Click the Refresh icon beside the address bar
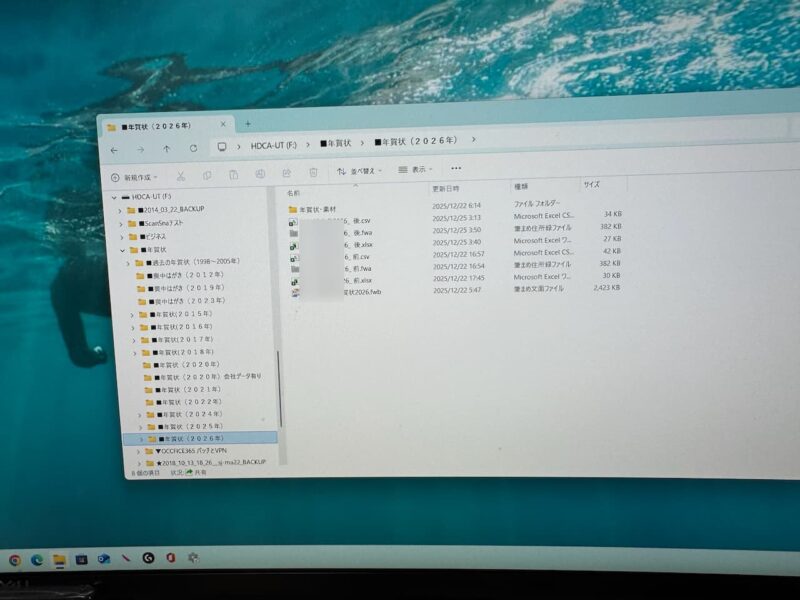This screenshot has height=600, width=800. point(193,148)
